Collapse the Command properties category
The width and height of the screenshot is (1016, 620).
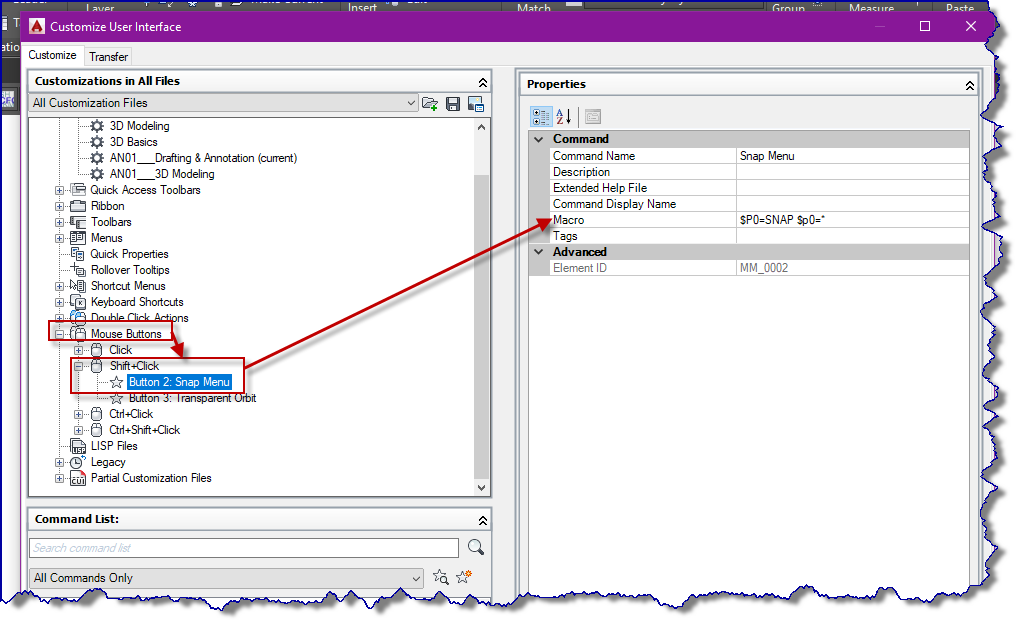click(539, 139)
